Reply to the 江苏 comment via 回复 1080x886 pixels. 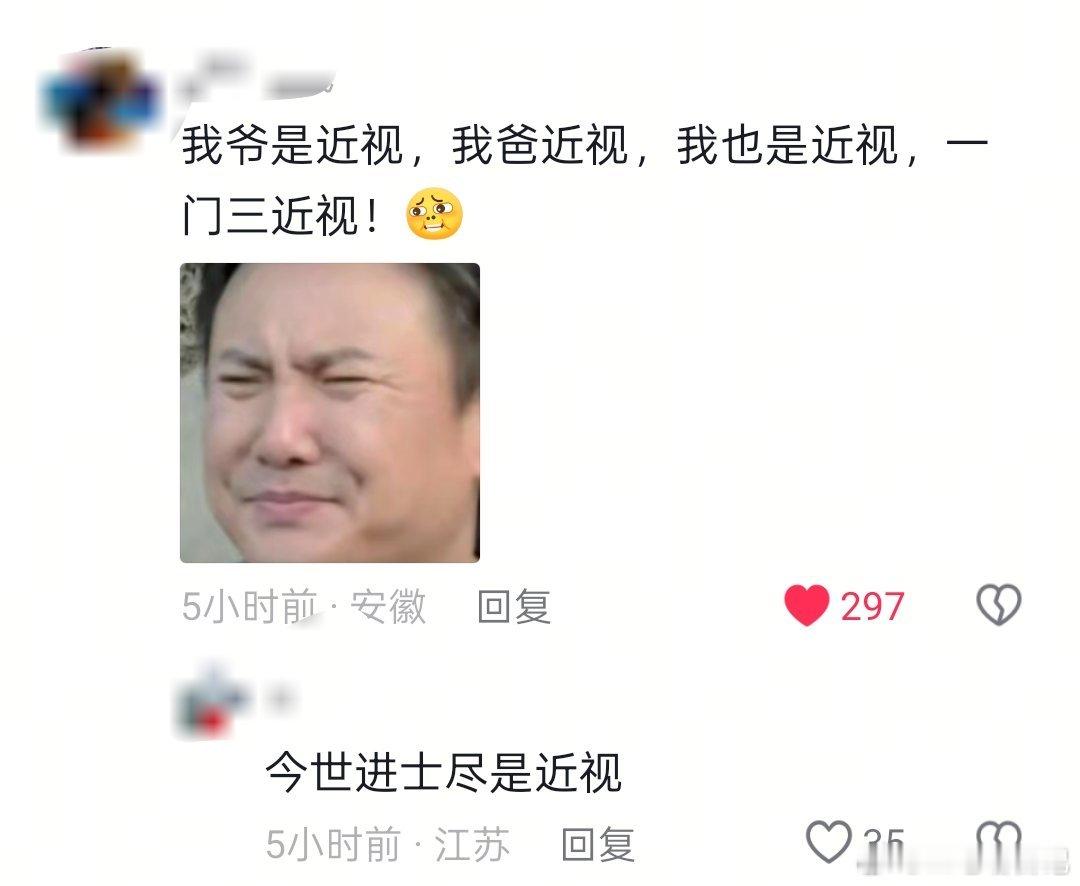point(599,844)
